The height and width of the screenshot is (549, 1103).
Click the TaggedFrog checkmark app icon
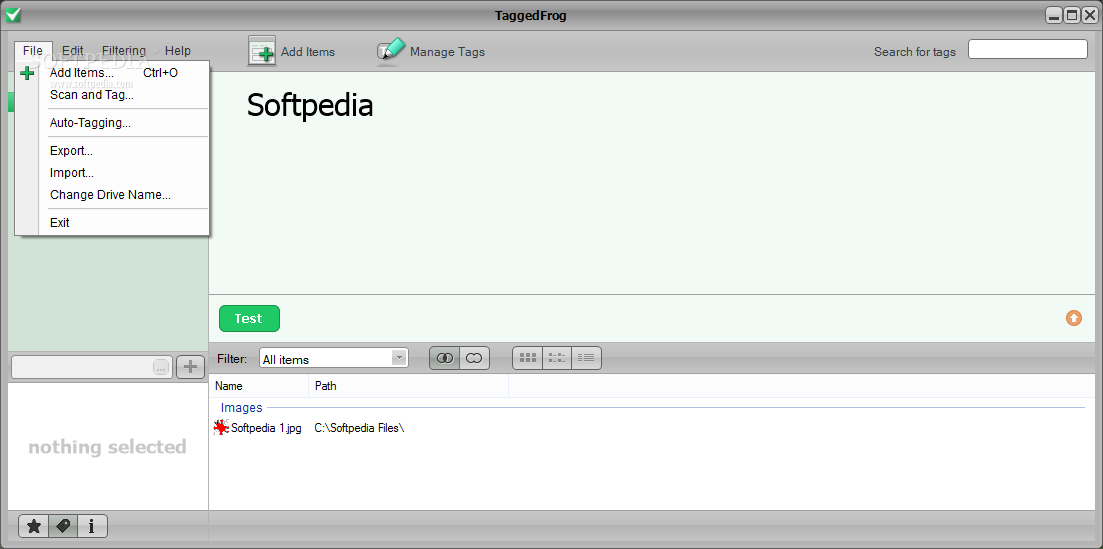click(x=13, y=15)
